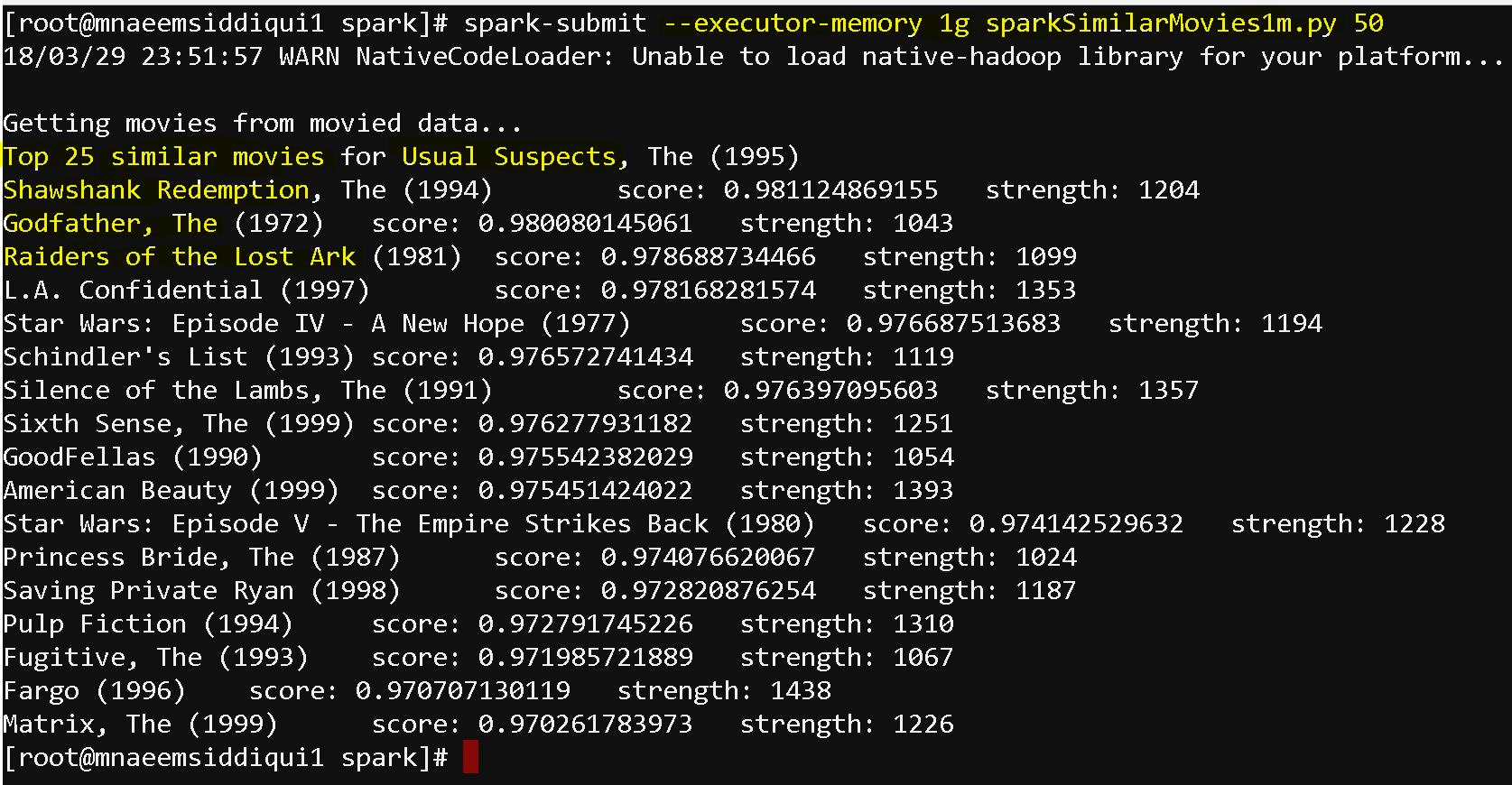Viewport: 1512px width, 785px height.
Task: Click the spark-submit command text
Action: tap(555, 23)
